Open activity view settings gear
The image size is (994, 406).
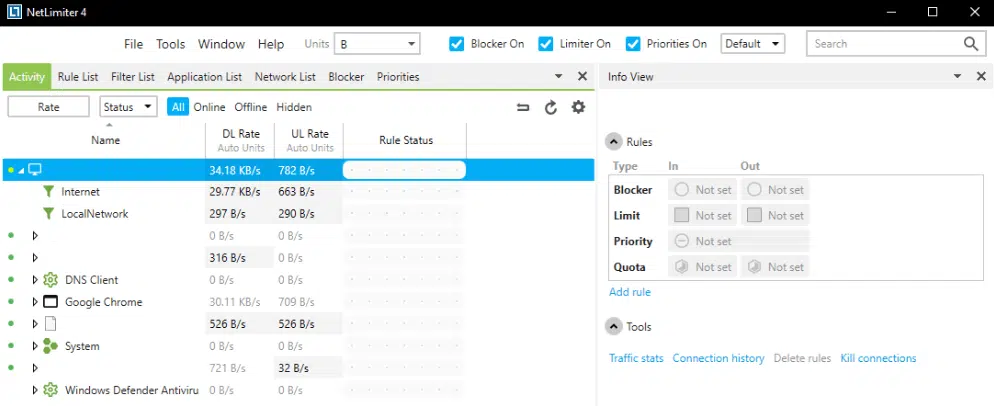578,107
